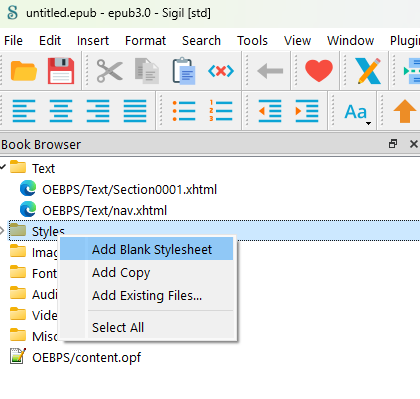Select the Styles folder row

coord(214,230)
